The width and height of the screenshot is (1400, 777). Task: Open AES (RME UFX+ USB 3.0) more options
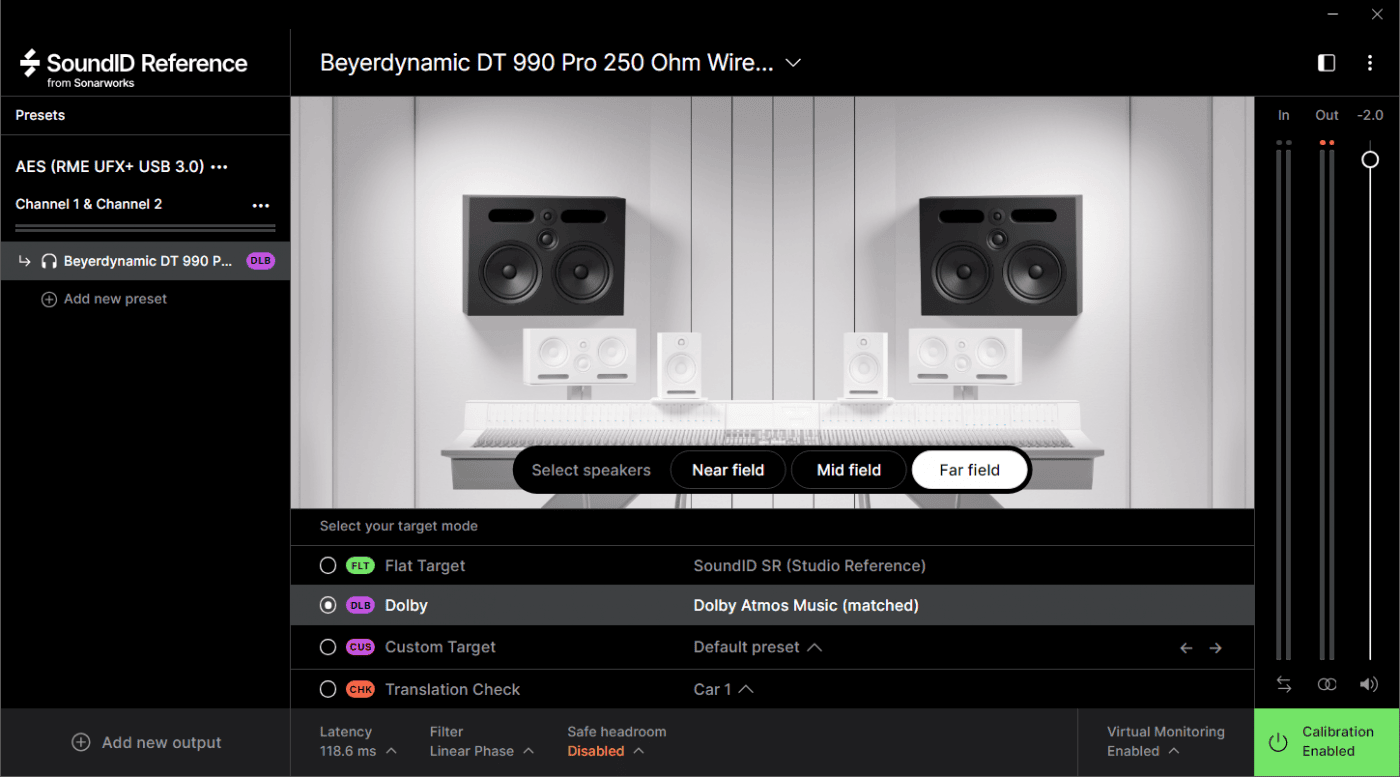[220, 167]
